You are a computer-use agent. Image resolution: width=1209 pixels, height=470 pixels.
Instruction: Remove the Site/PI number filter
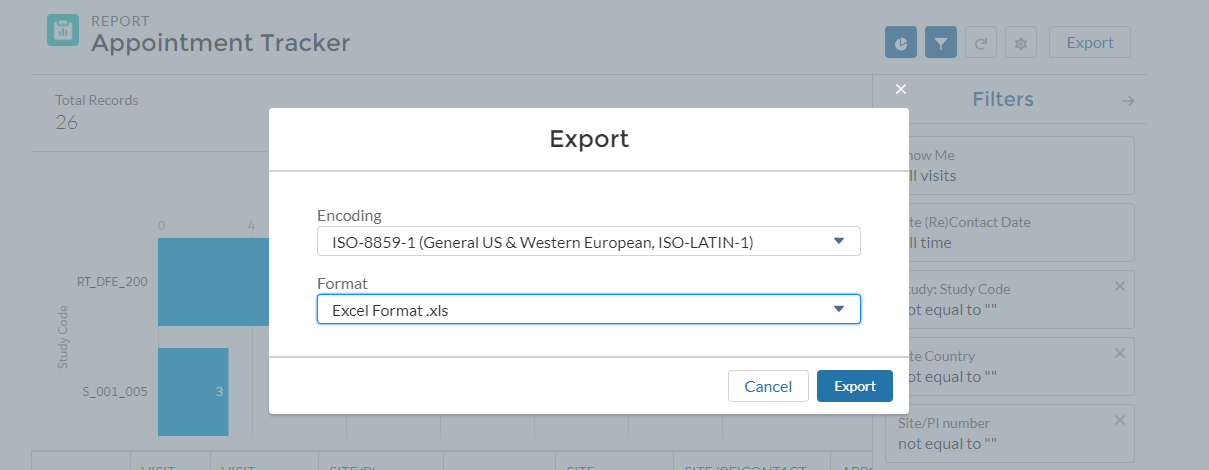coord(1120,420)
